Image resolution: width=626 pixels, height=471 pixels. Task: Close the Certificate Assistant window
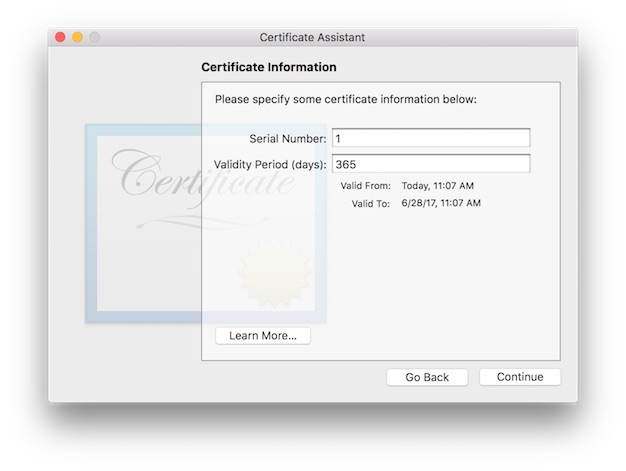(60, 37)
